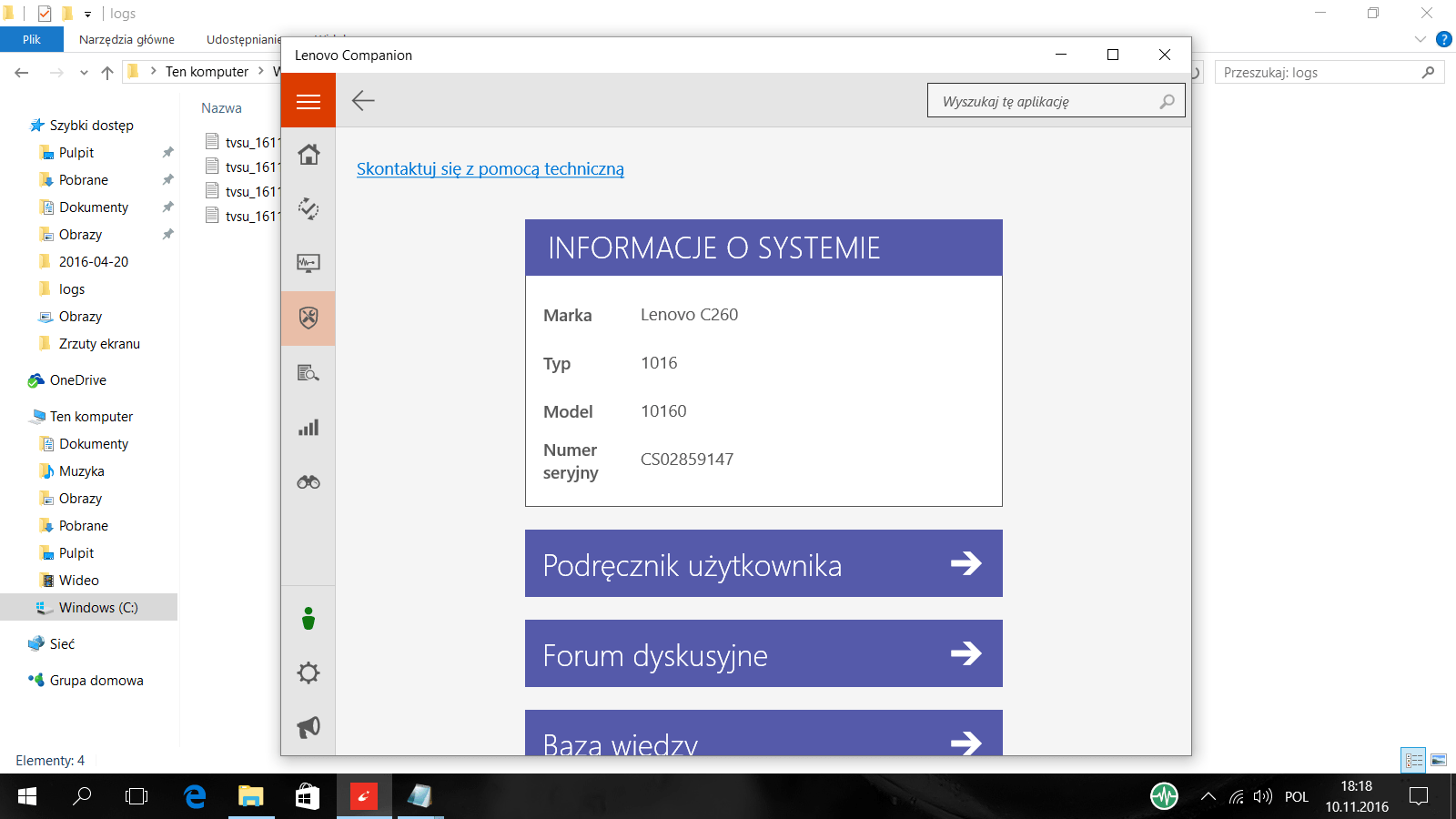This screenshot has height=819, width=1456.
Task: Select the support shield-and-tools icon
Action: click(308, 318)
